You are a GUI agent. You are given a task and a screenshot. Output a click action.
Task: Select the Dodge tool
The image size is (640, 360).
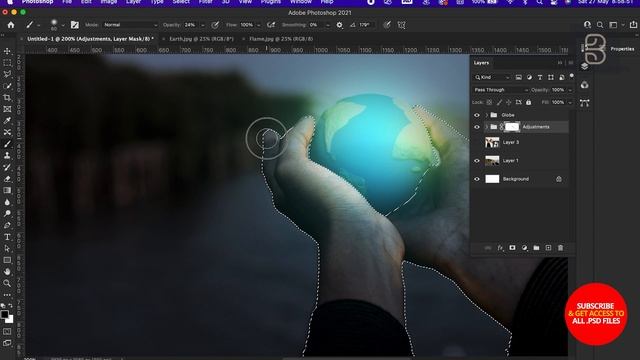(7, 213)
